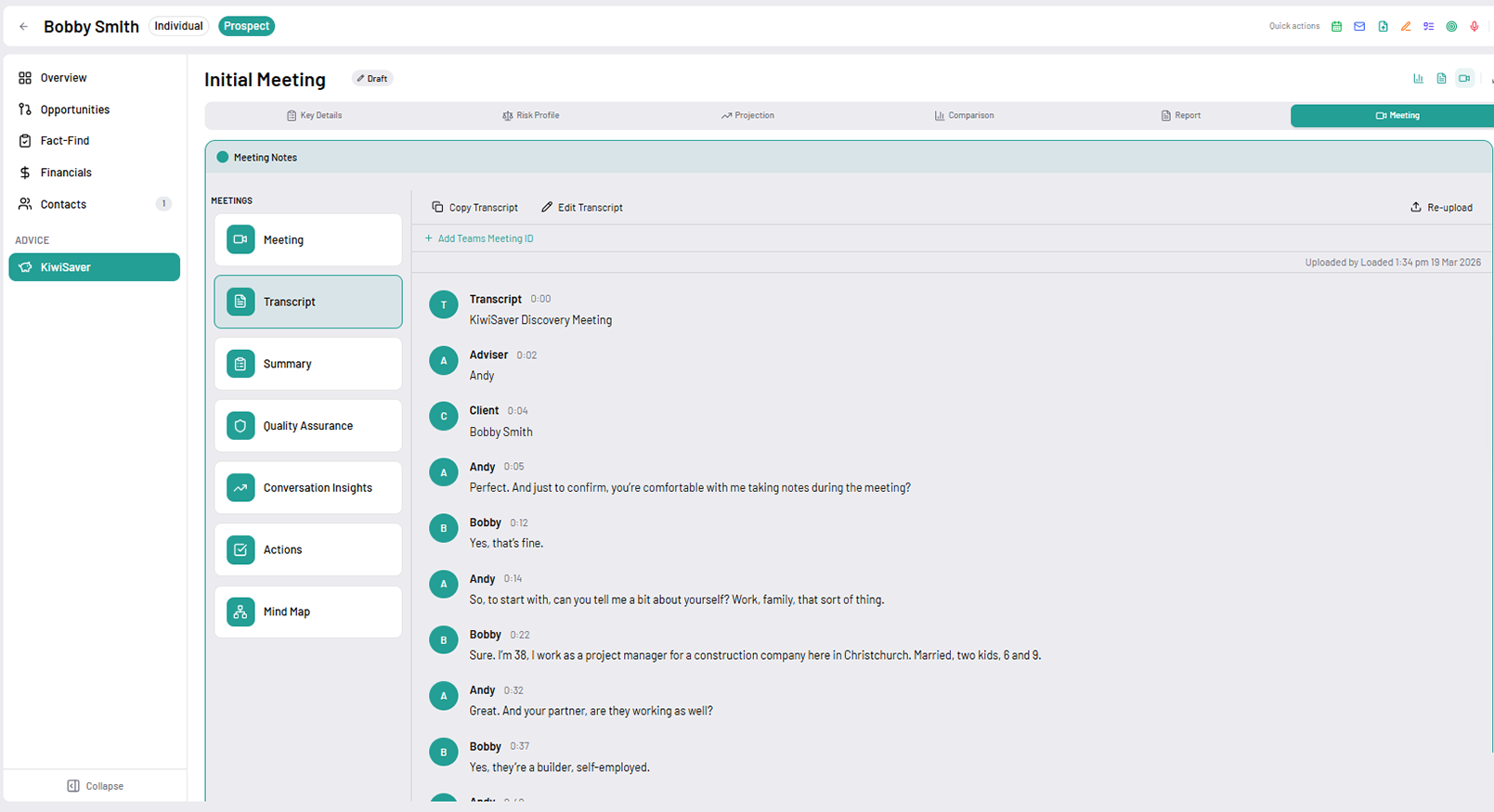This screenshot has width=1494, height=812.
Task: Open the Projection tab
Action: [747, 115]
